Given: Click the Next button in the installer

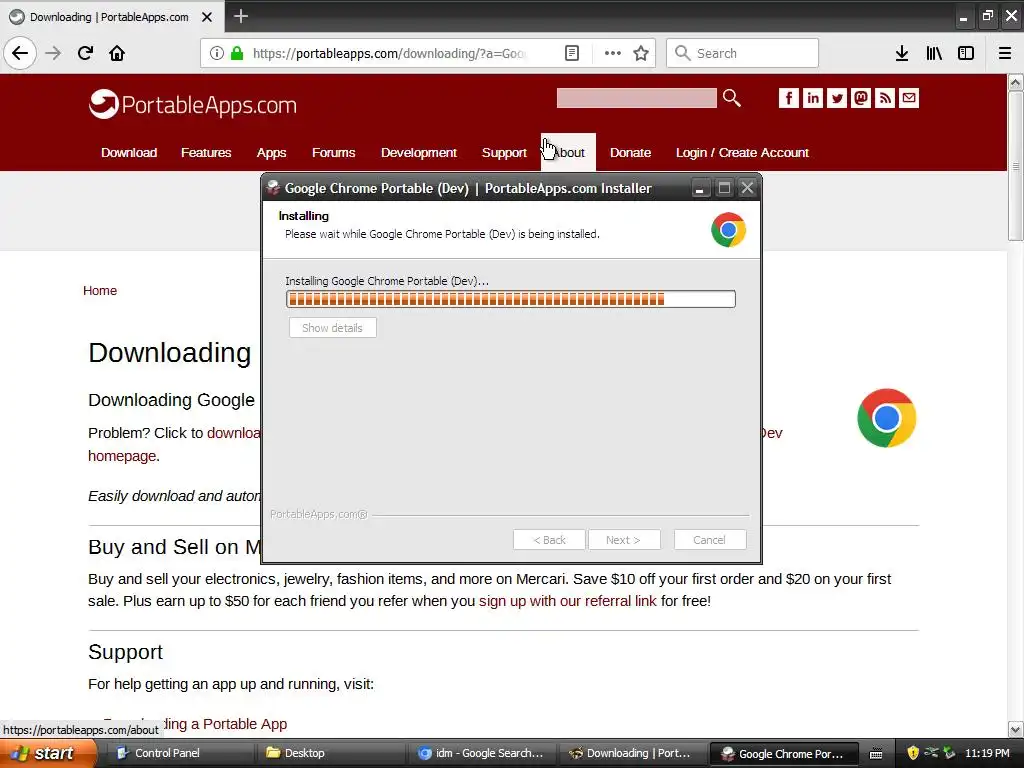Looking at the screenshot, I should pyautogui.click(x=624, y=540).
